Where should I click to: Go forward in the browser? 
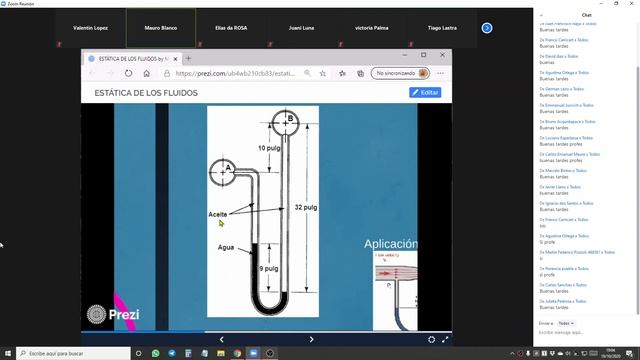[x=110, y=73]
